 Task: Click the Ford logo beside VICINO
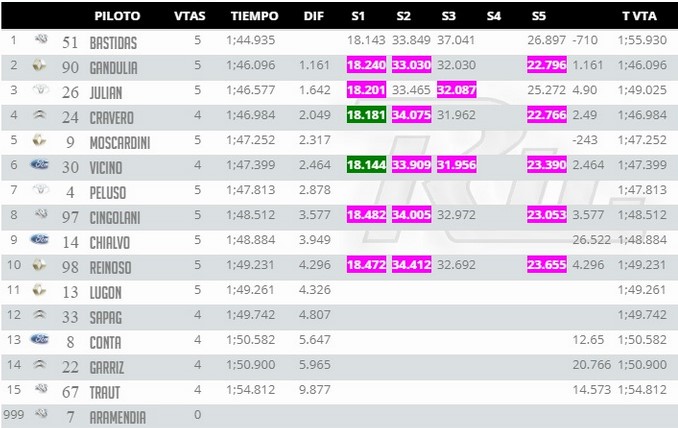click(x=39, y=165)
